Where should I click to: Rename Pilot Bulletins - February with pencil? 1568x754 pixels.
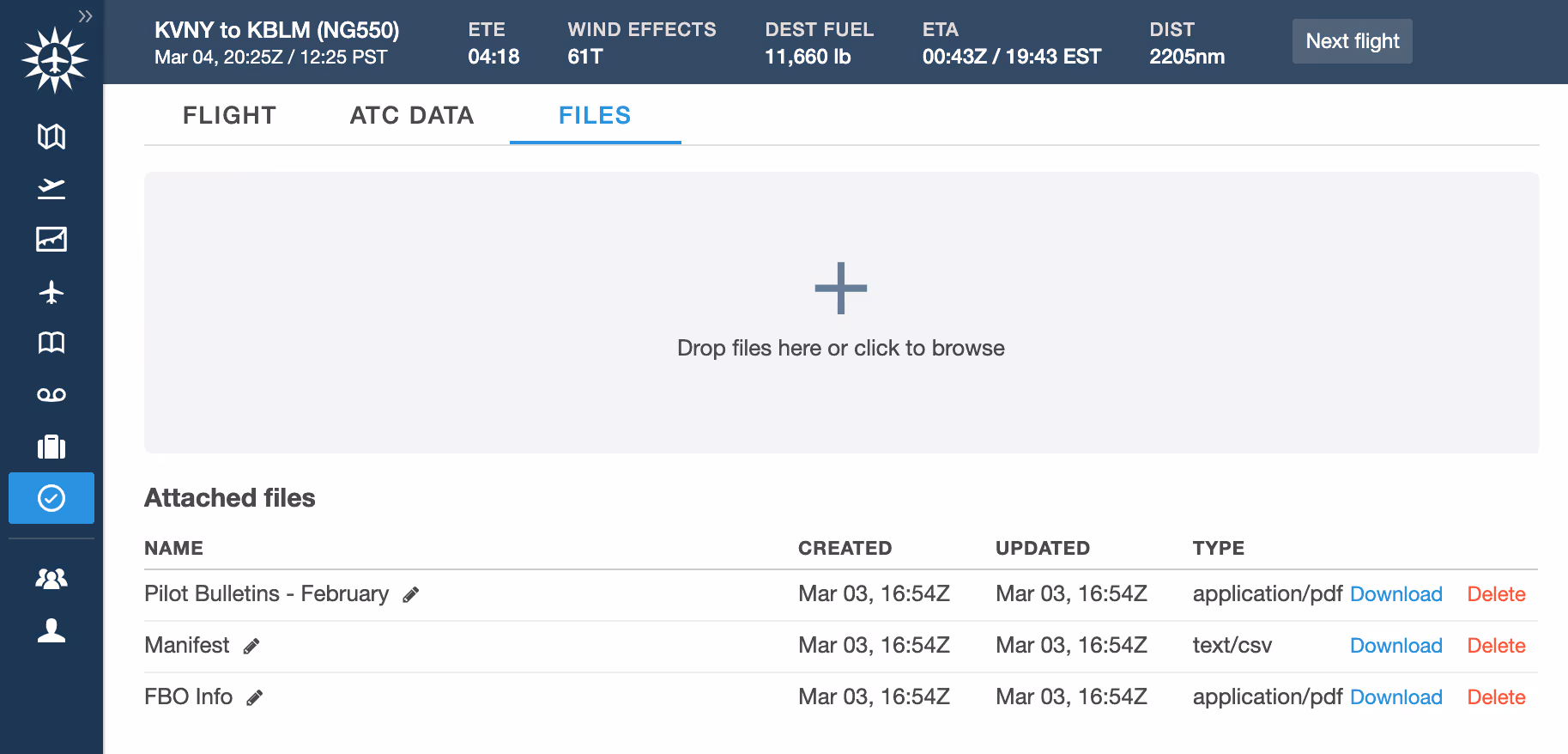tap(411, 594)
